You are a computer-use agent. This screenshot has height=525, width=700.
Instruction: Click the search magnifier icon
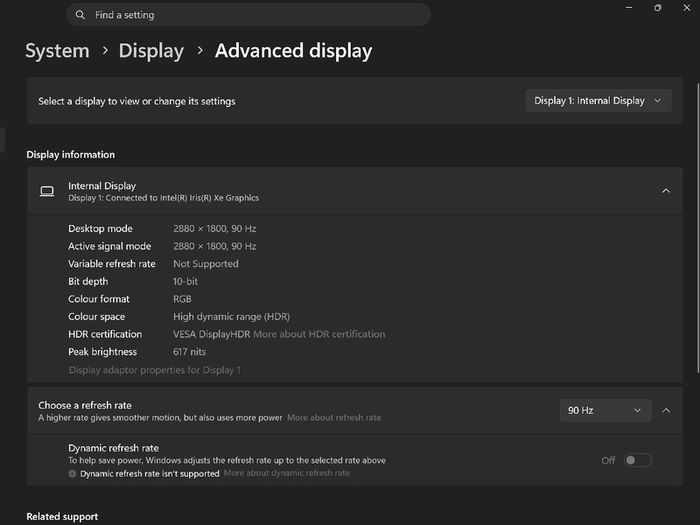coord(80,15)
